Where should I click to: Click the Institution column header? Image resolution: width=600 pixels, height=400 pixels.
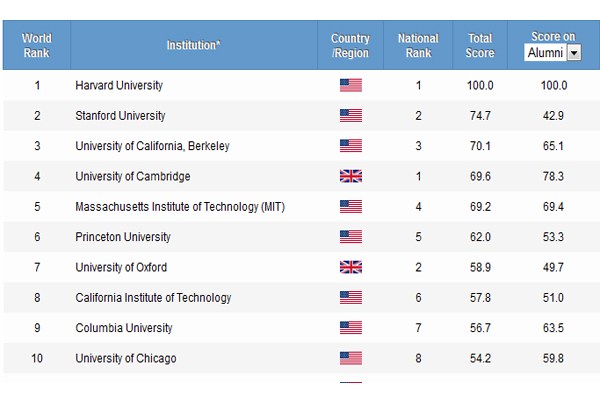pos(194,45)
